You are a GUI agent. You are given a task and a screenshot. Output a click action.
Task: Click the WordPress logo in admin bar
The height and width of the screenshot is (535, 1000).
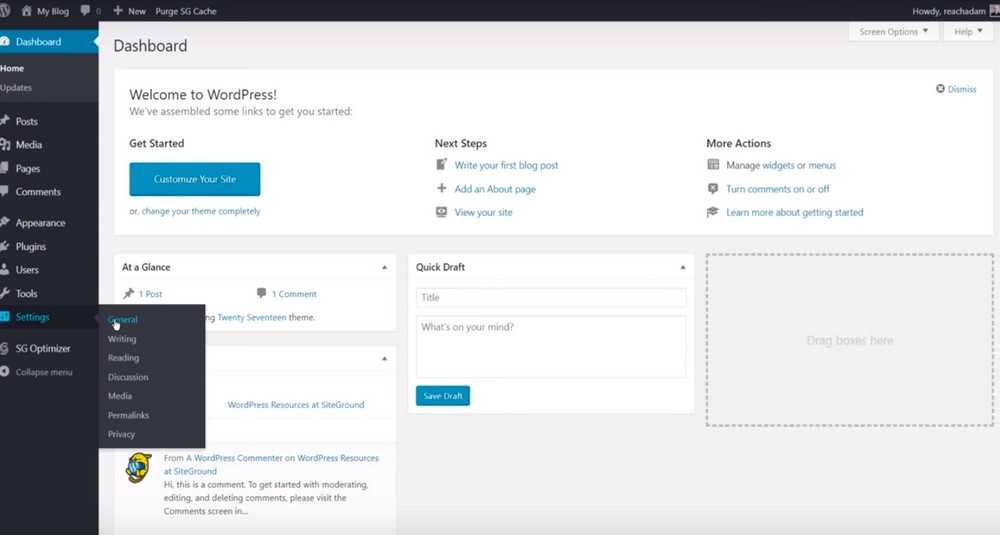(x=4, y=11)
